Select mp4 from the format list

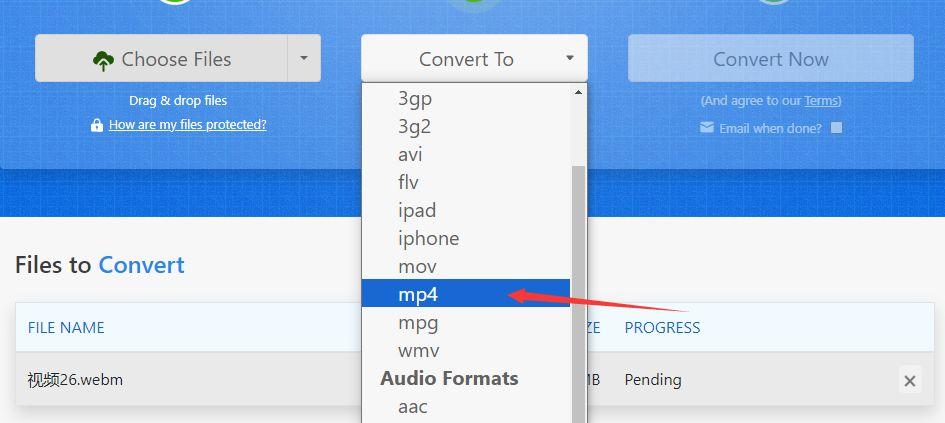pos(419,294)
